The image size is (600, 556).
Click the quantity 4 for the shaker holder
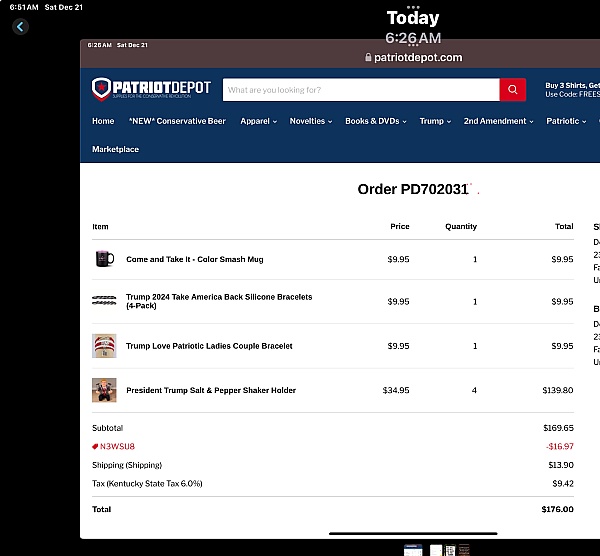coord(474,390)
